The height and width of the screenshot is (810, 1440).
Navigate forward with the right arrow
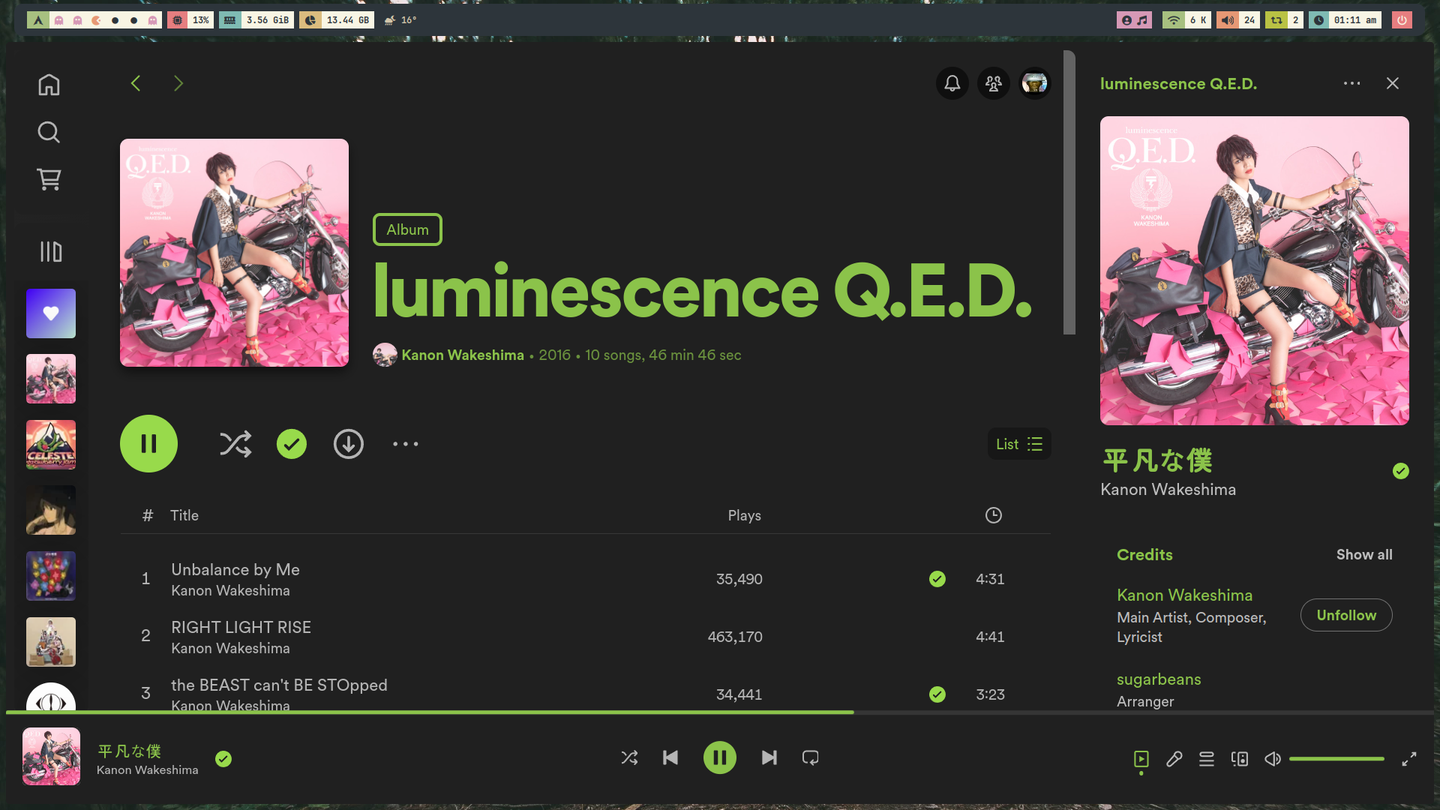[x=178, y=83]
